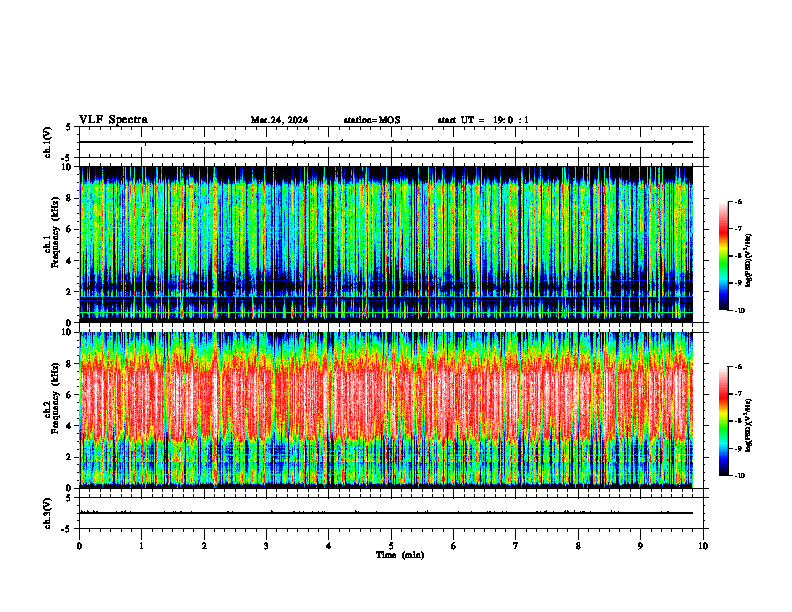This screenshot has width=792, height=612.
Task: Click the 6 kHz tick on ch.1 axis
Action: 70,229
